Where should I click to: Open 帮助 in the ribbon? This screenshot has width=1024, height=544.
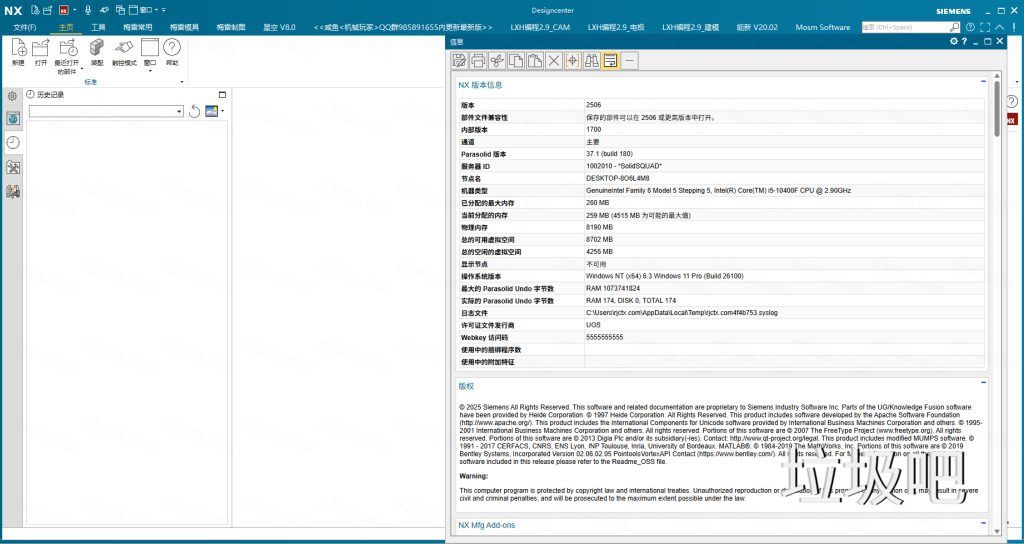[x=172, y=52]
